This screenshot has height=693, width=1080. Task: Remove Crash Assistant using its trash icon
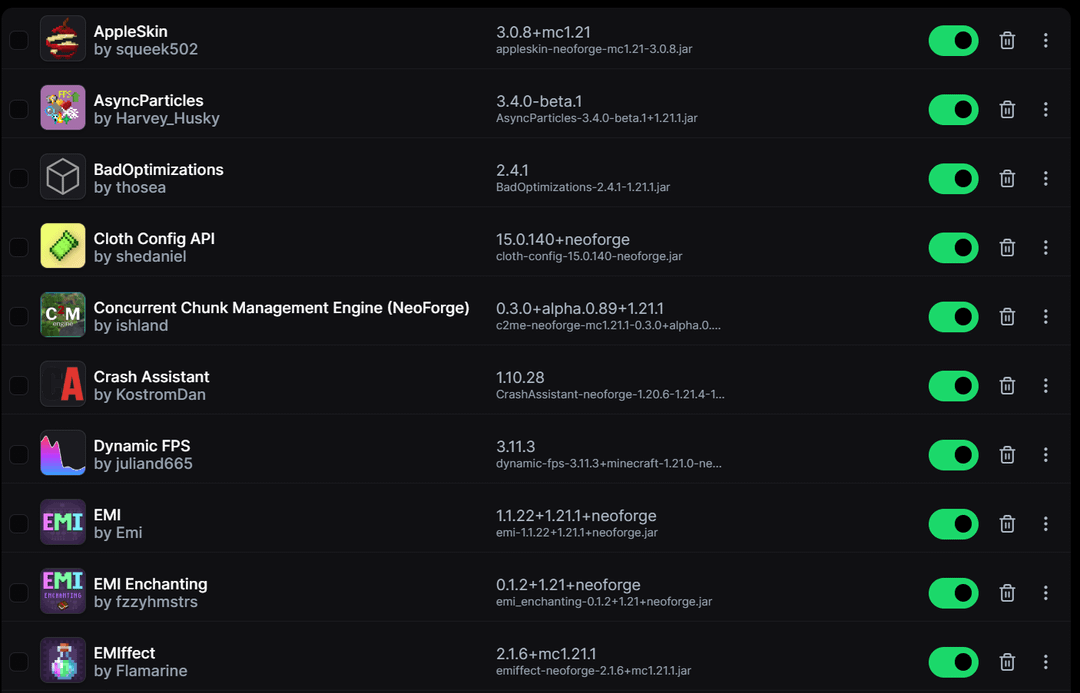(x=1007, y=385)
